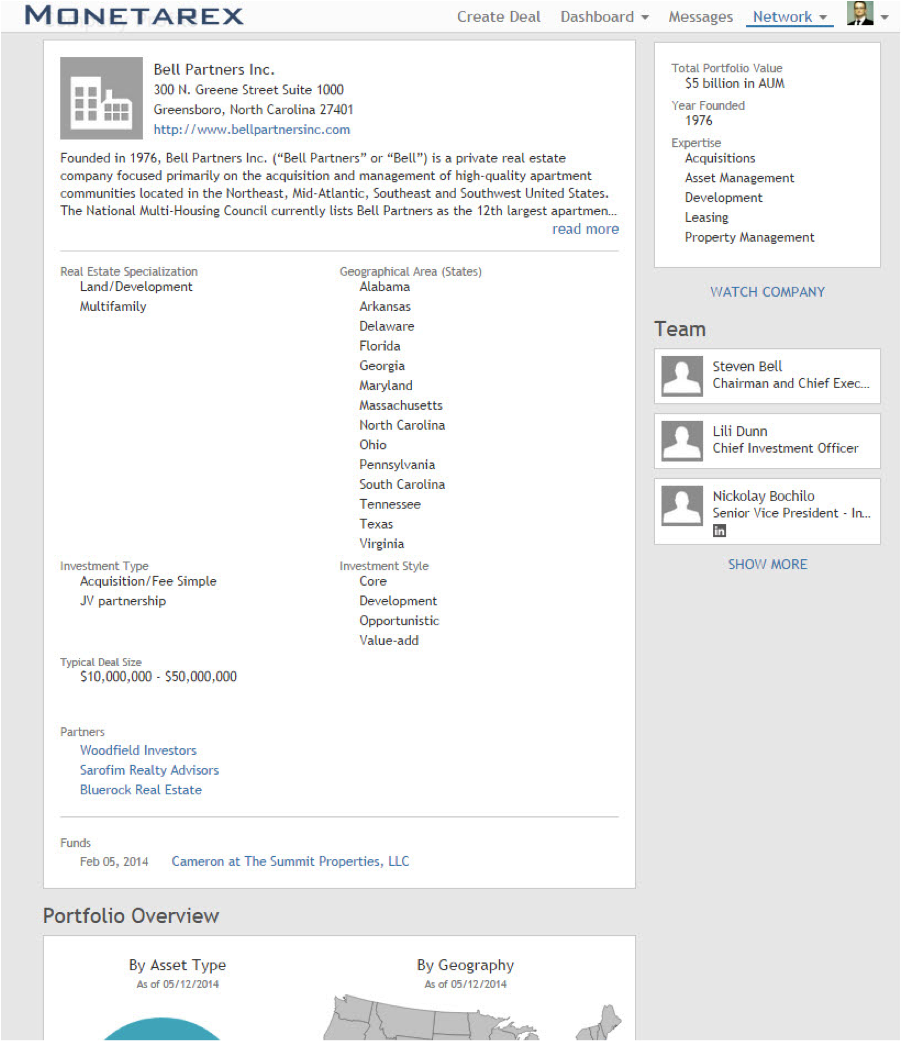902x1042 pixels.
Task: Open user profile photo in header
Action: pos(859,13)
